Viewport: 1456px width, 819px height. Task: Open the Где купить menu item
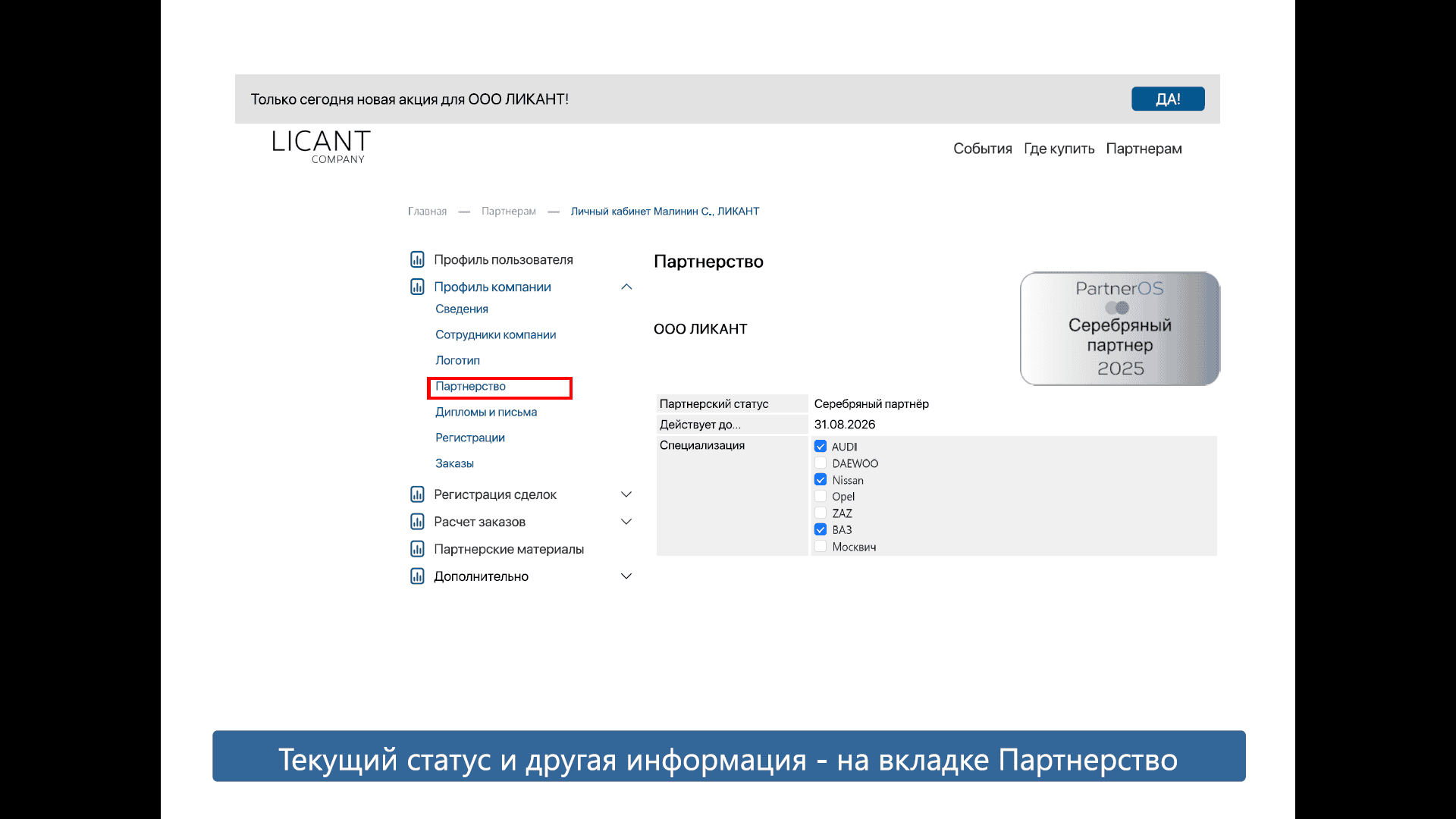pyautogui.click(x=1059, y=149)
